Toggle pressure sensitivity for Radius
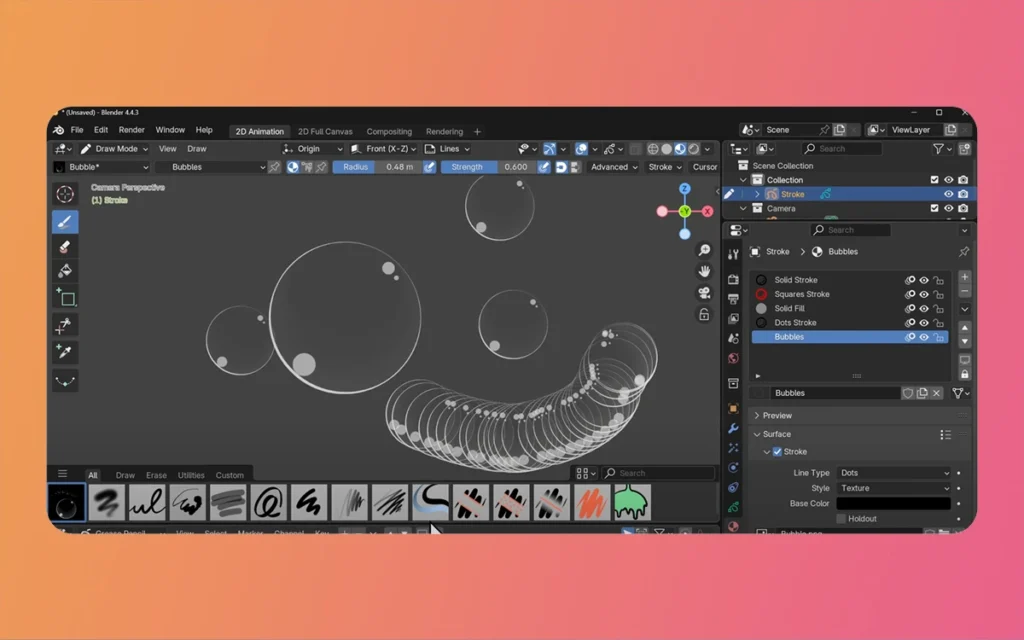Viewport: 1024px width, 640px height. tap(429, 167)
